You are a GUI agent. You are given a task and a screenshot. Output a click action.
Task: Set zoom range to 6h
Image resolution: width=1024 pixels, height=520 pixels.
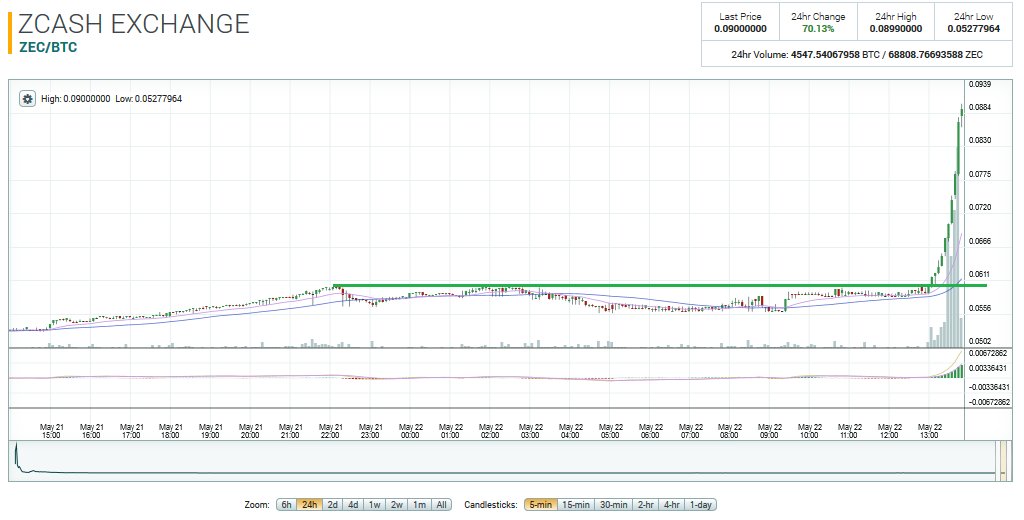(286, 504)
